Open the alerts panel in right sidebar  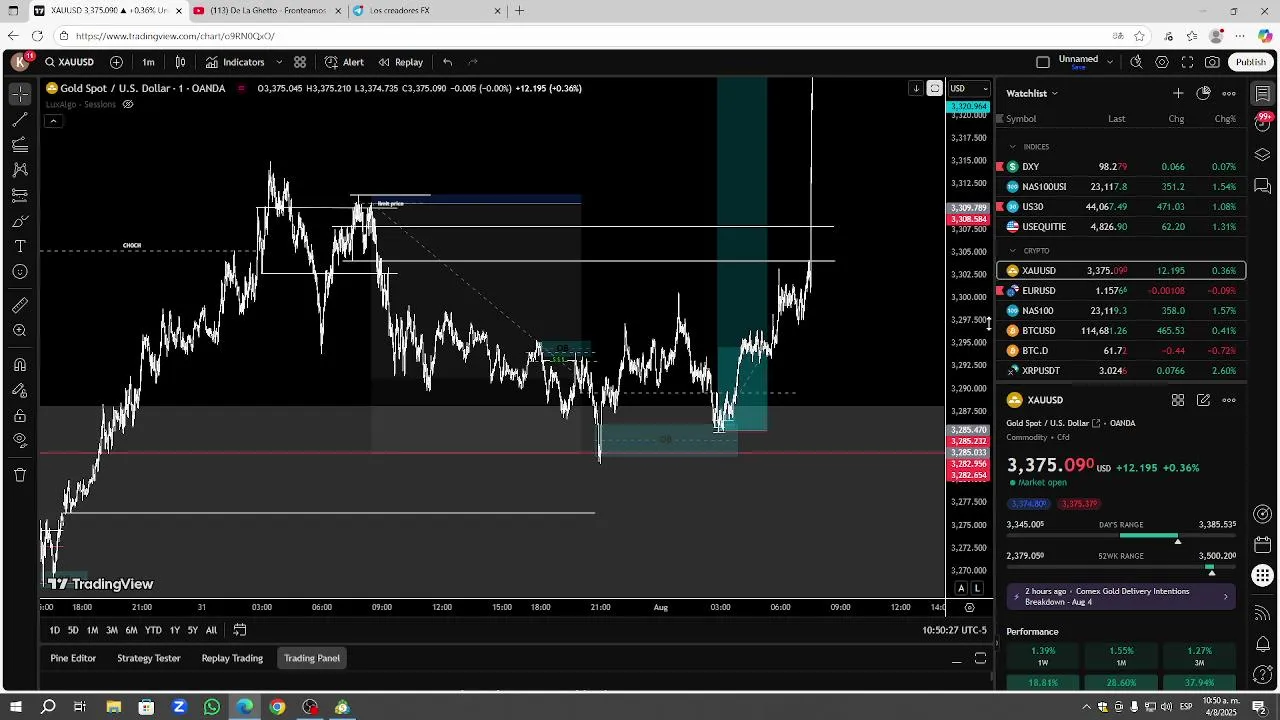click(1263, 123)
